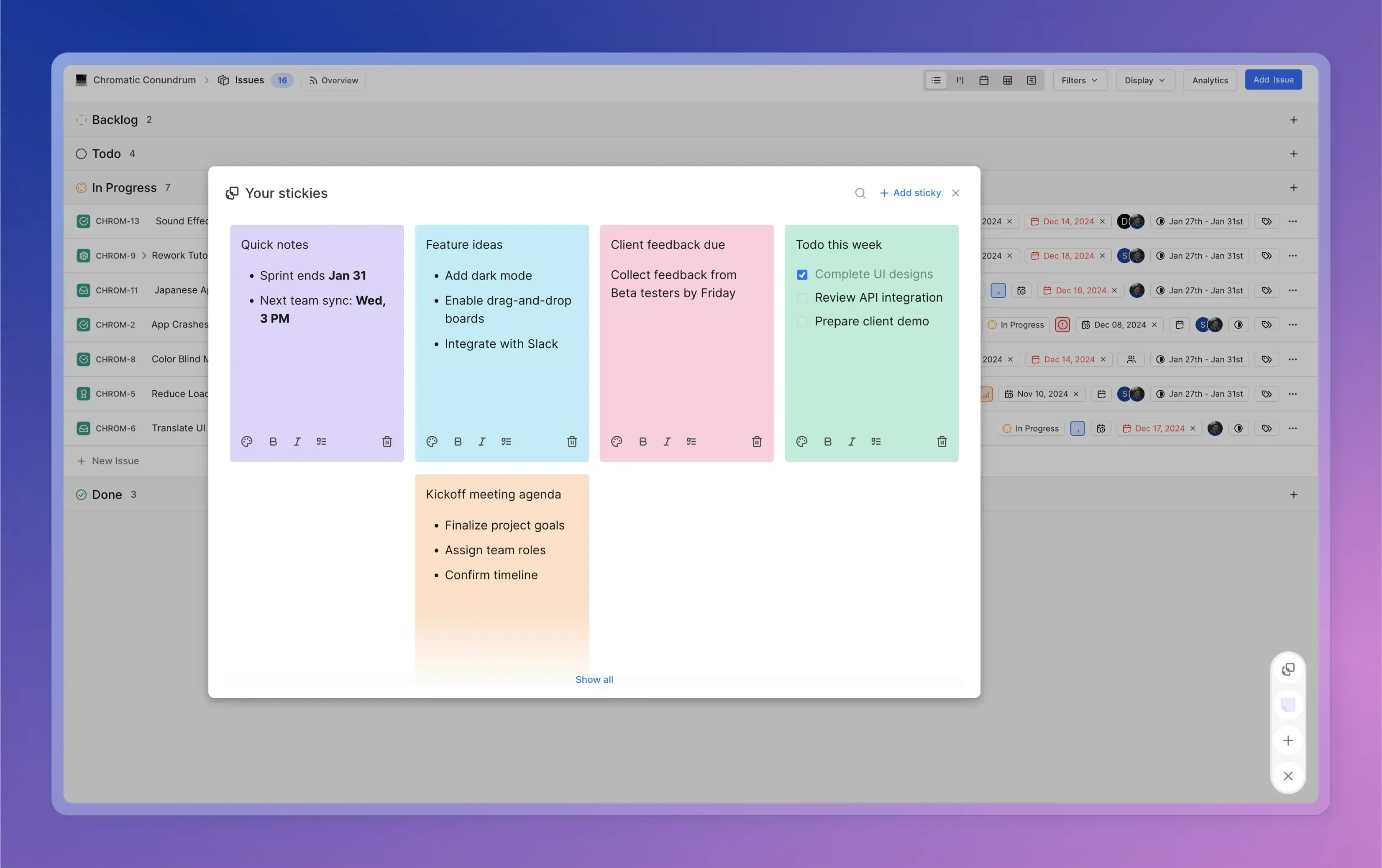Open the document view layout
This screenshot has height=868, width=1382.
pyautogui.click(x=1031, y=80)
